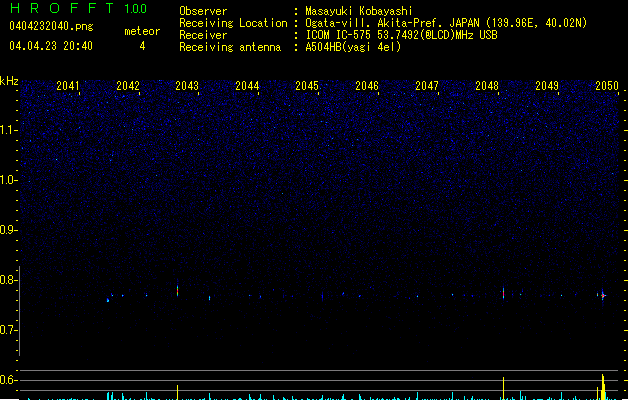This screenshot has width=629, height=400.
Task: Click the 1.1 kHz frequency axis label
Action: tap(9, 130)
